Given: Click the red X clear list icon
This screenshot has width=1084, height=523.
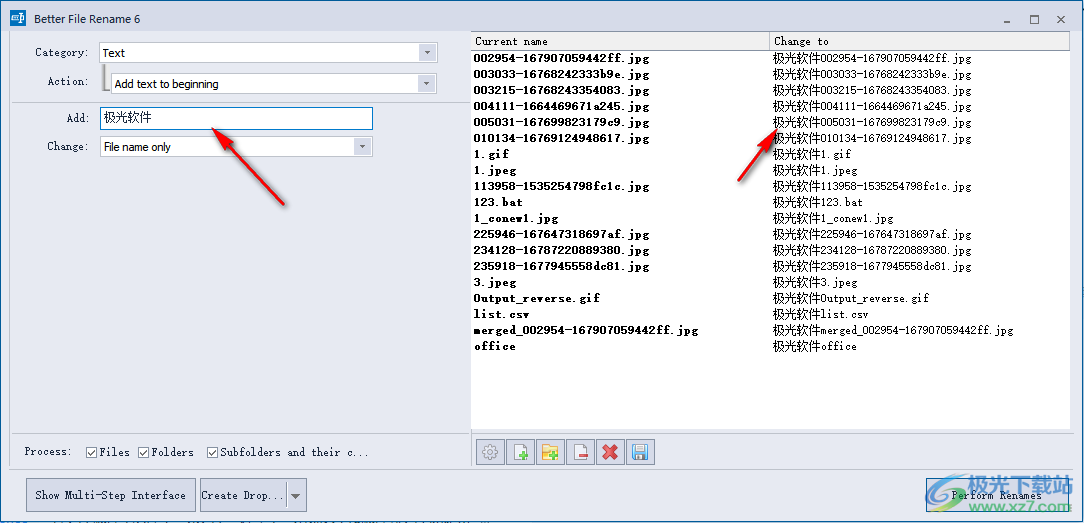Looking at the screenshot, I should coord(610,453).
